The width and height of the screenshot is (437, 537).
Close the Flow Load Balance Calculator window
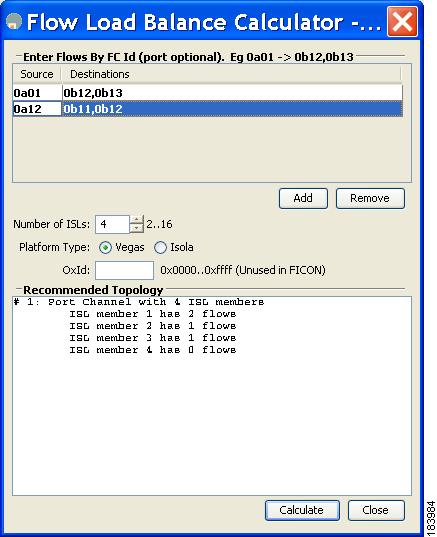pyautogui.click(x=402, y=22)
